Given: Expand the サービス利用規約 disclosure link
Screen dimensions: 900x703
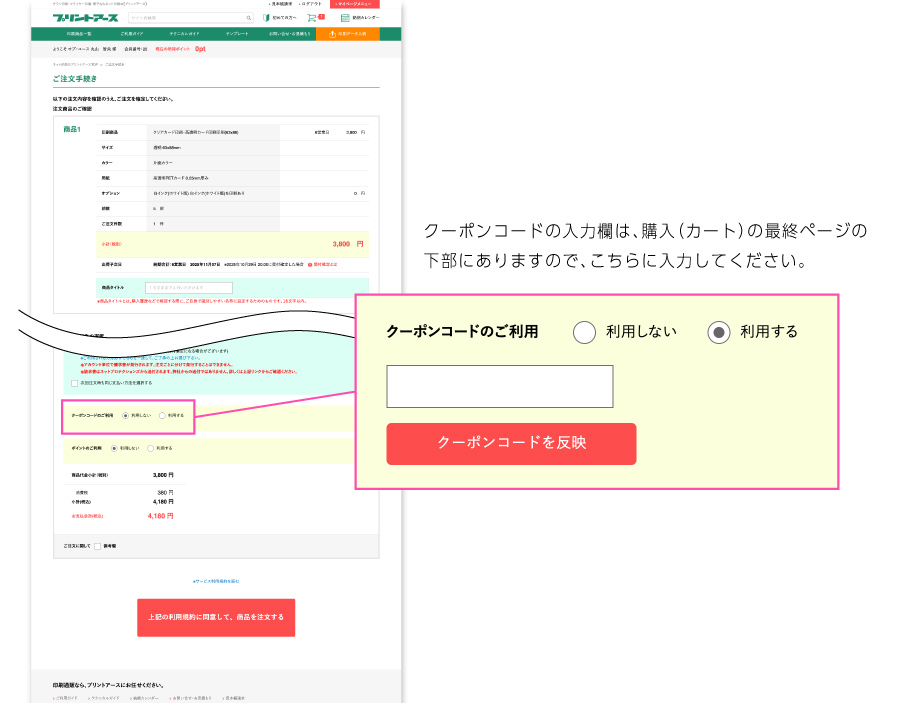Looking at the screenshot, I should click(x=215, y=580).
